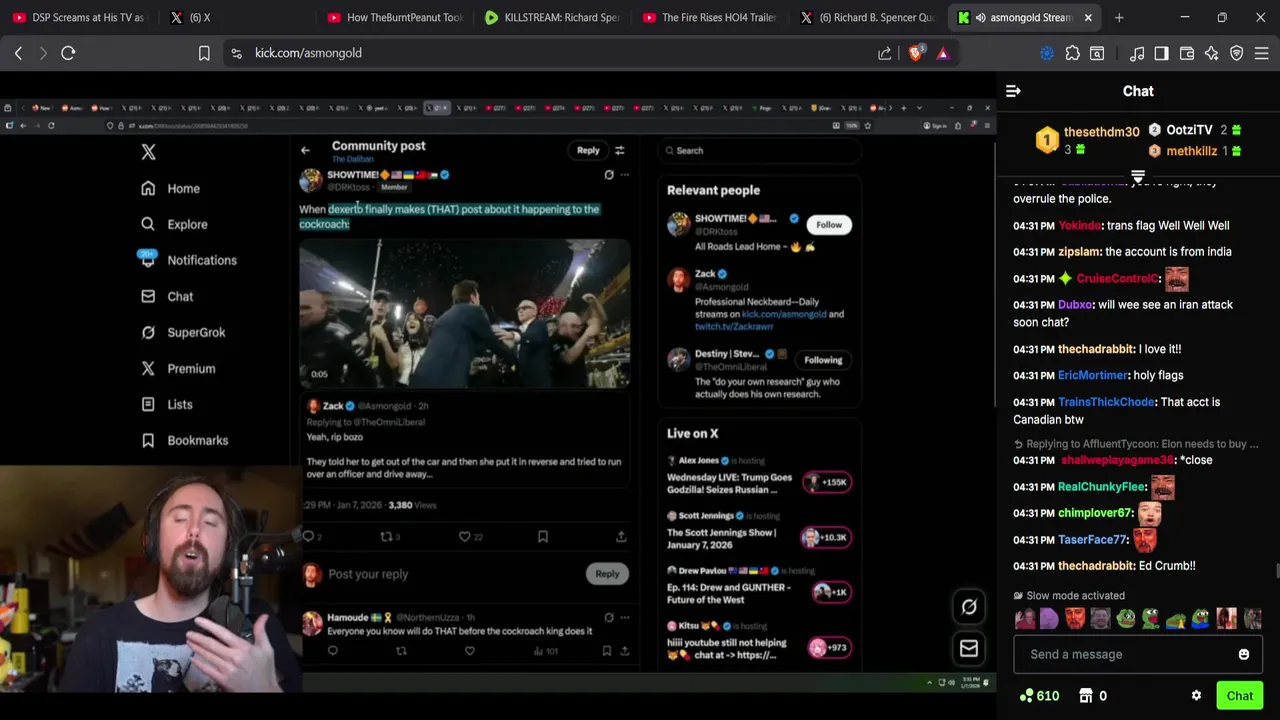This screenshot has width=1280, height=720.
Task: Open the Brave Rewards triangle icon
Action: [x=942, y=53]
